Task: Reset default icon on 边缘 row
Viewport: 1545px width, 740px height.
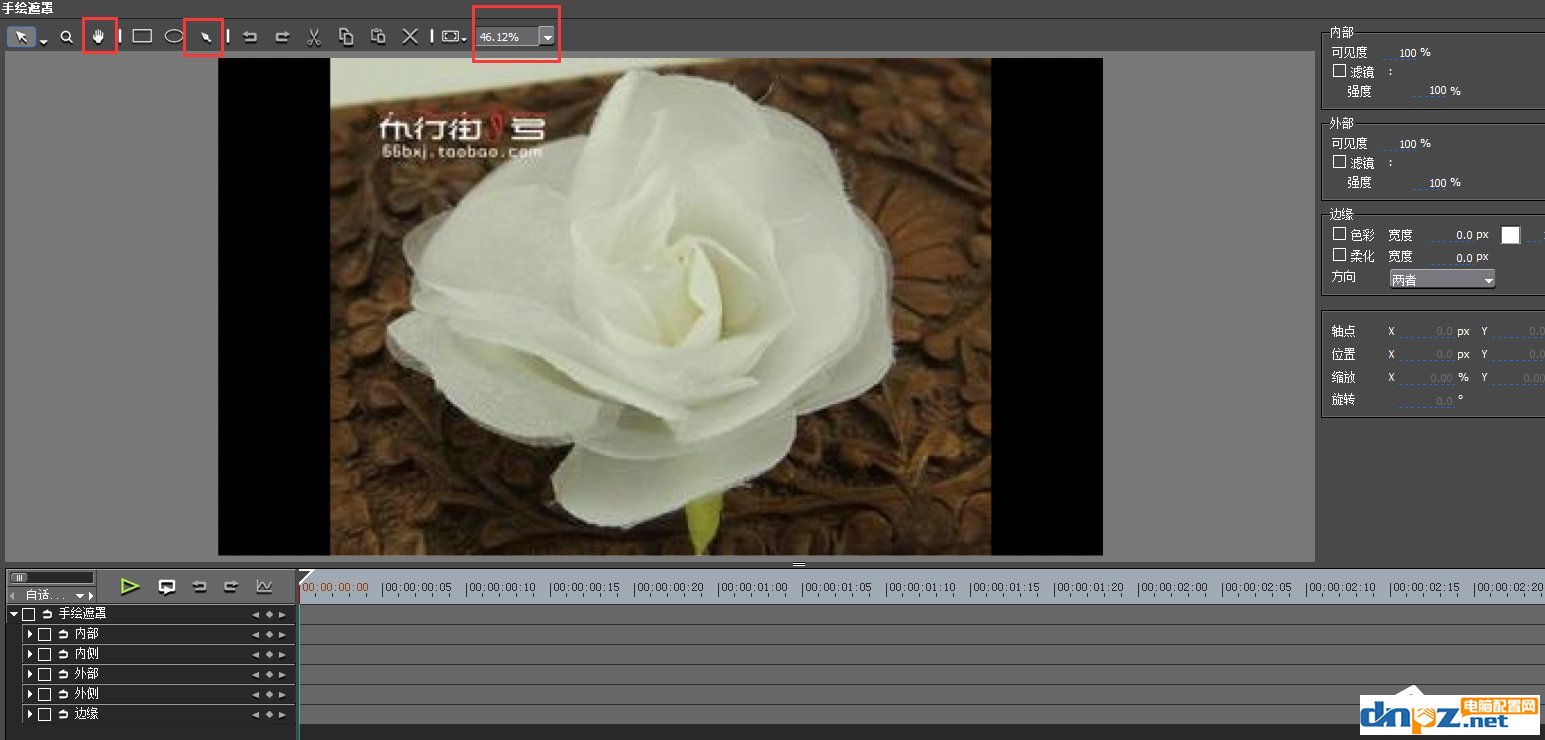Action: click(x=63, y=714)
